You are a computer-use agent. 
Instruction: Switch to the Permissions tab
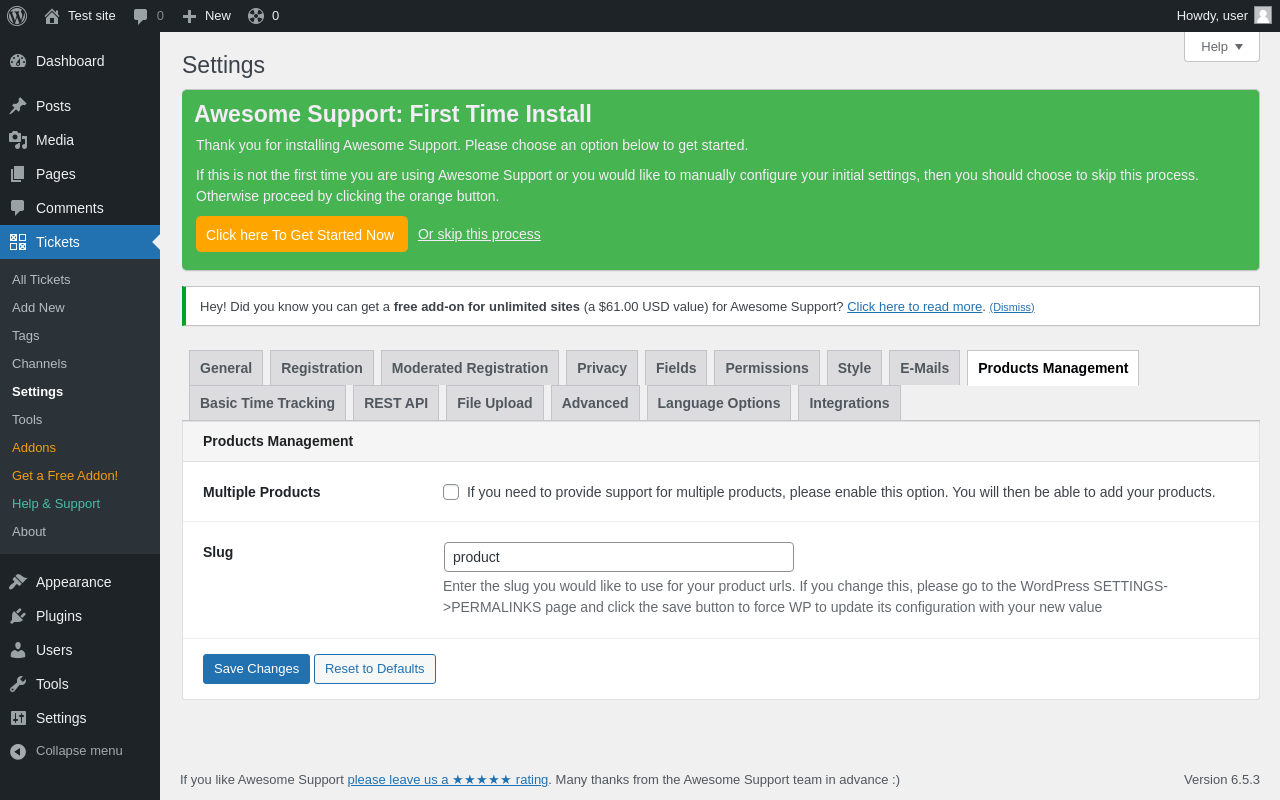(x=766, y=368)
